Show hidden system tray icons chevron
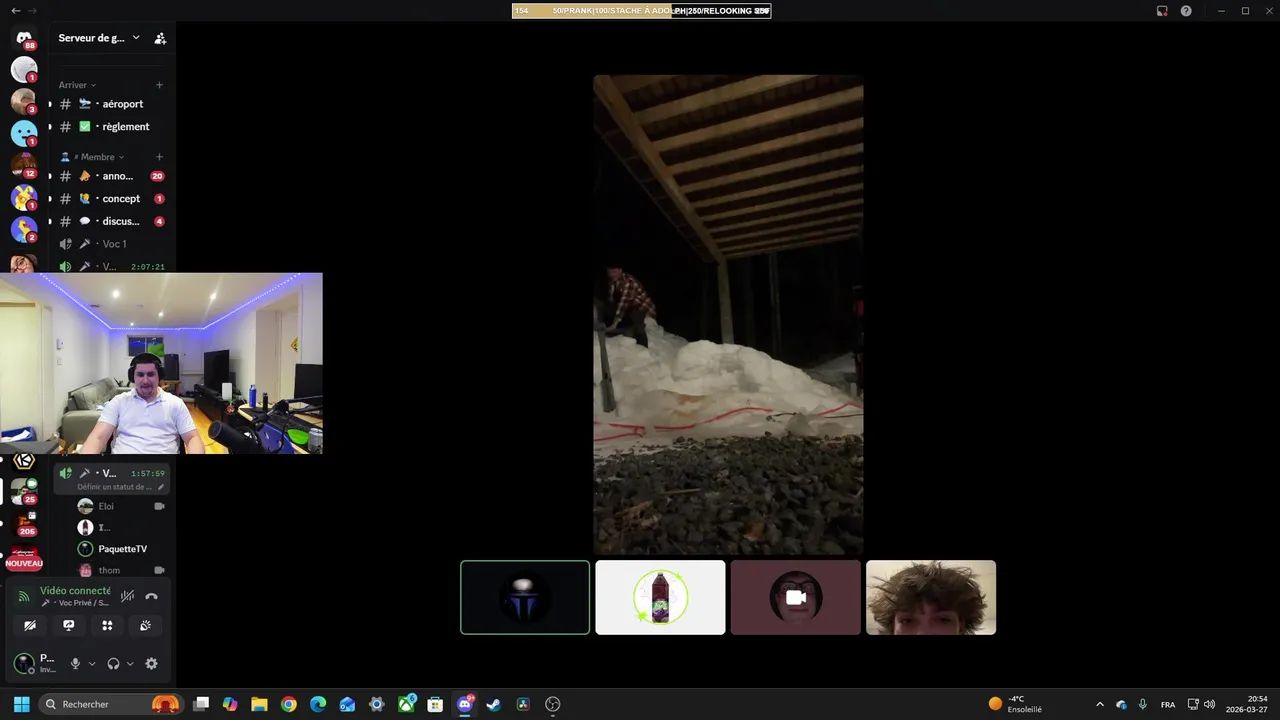 pos(1100,704)
